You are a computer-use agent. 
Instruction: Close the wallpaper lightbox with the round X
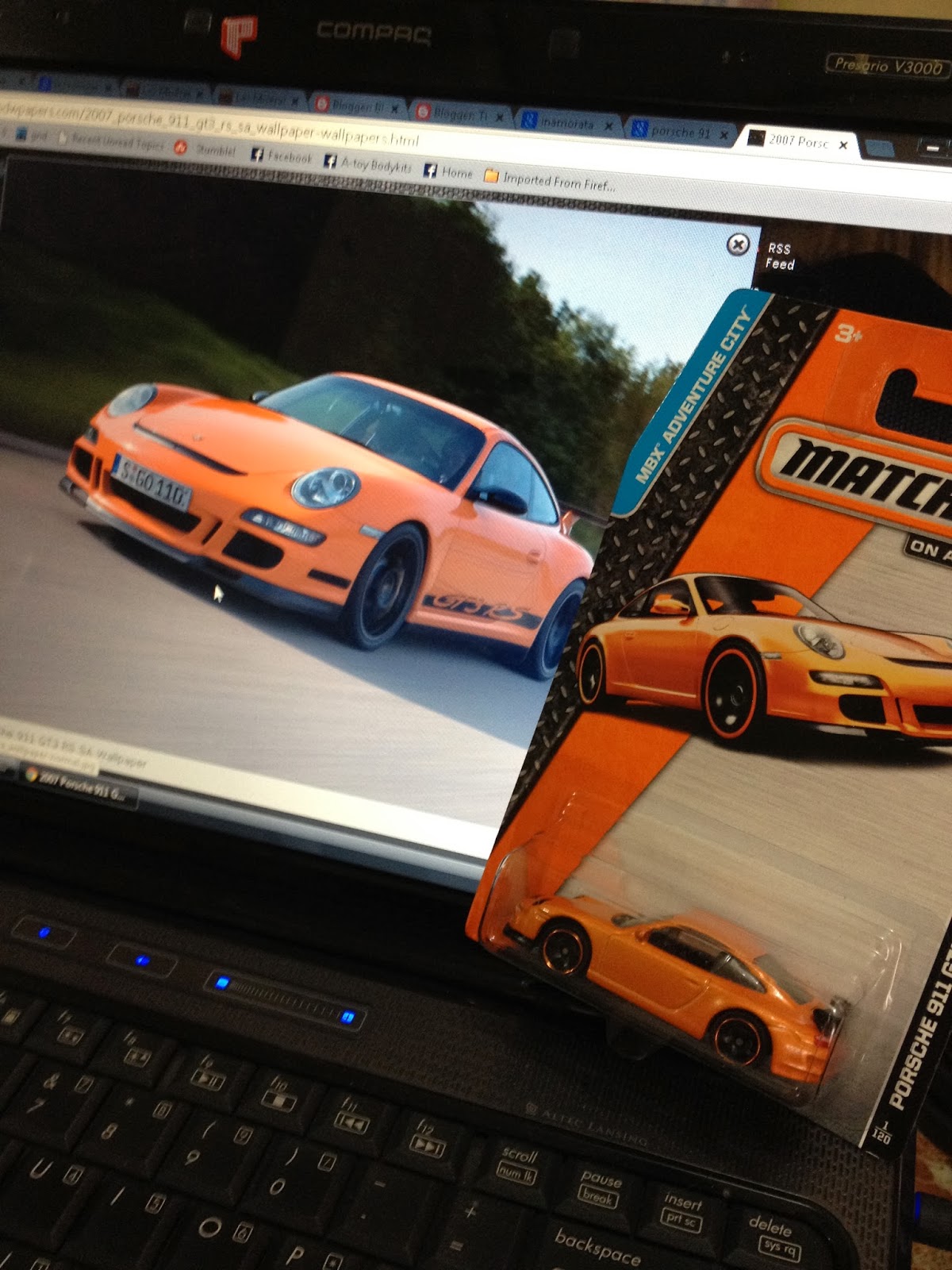tap(738, 244)
